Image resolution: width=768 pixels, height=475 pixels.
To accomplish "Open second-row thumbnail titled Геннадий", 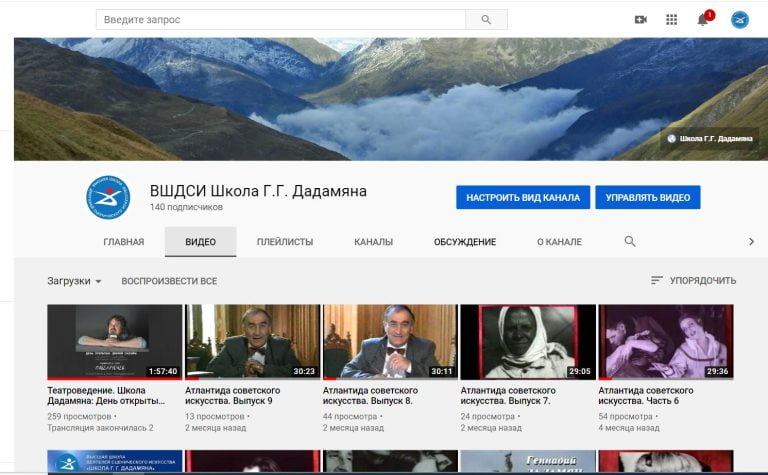I will pos(528,461).
